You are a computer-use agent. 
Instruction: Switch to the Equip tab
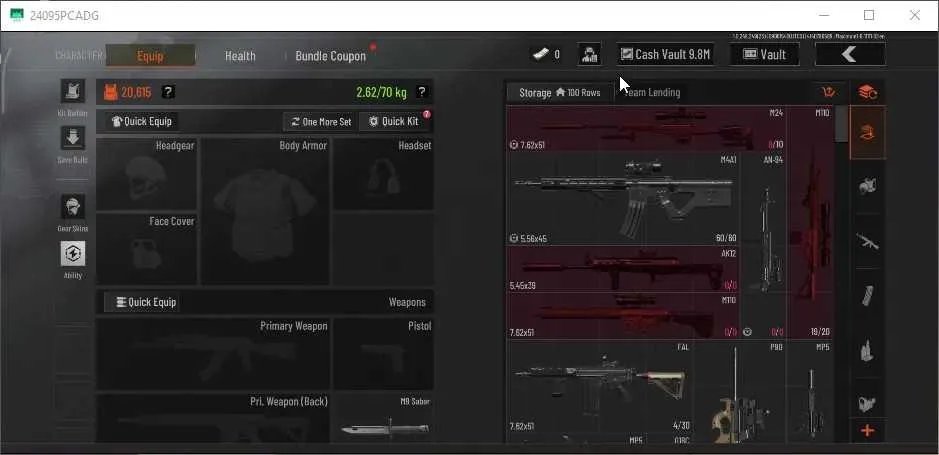coord(150,56)
